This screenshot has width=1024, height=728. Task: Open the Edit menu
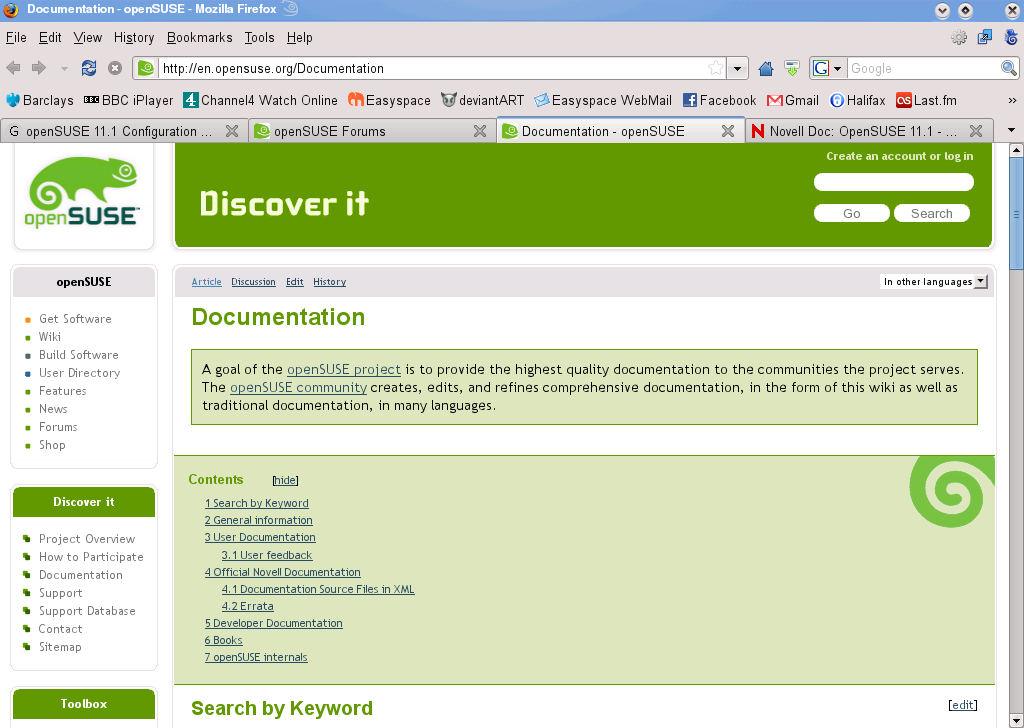click(x=50, y=38)
